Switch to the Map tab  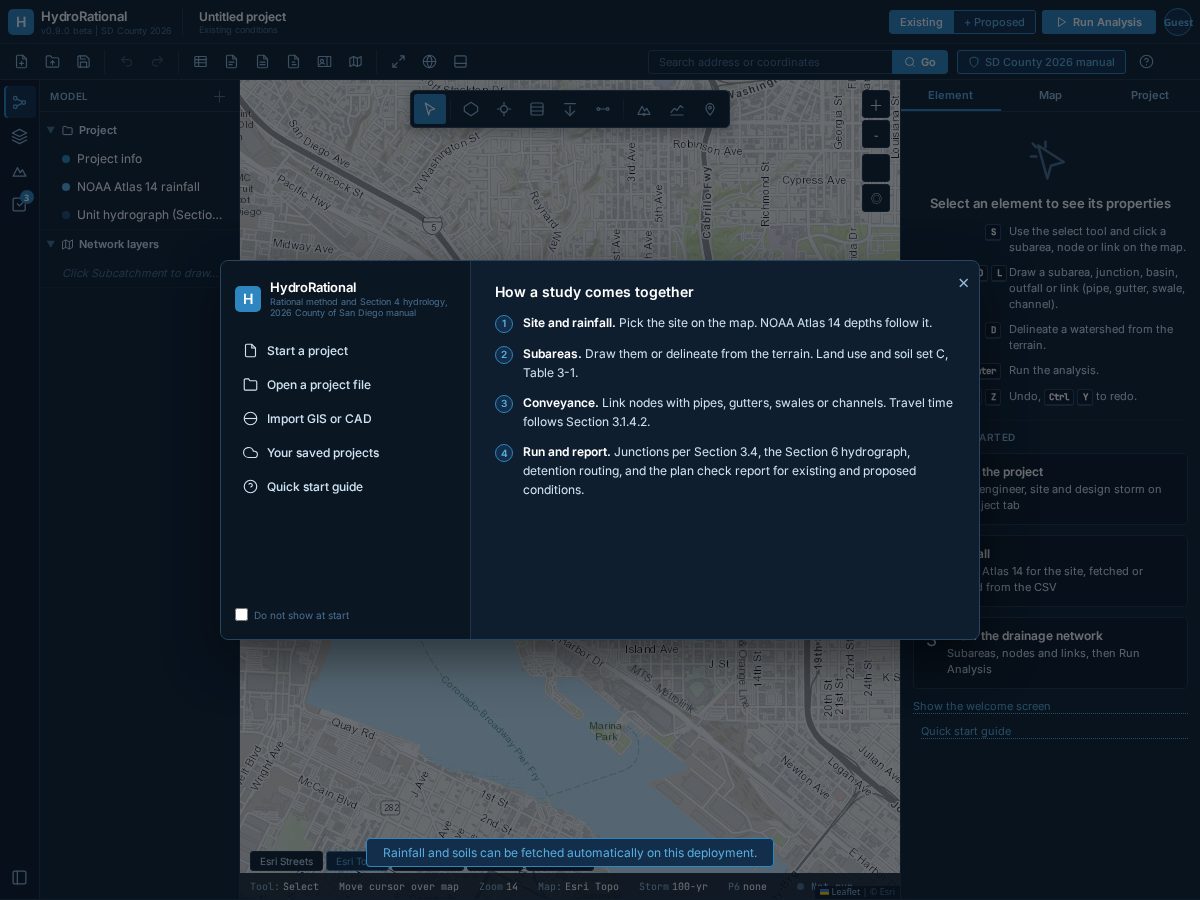pyautogui.click(x=1050, y=95)
